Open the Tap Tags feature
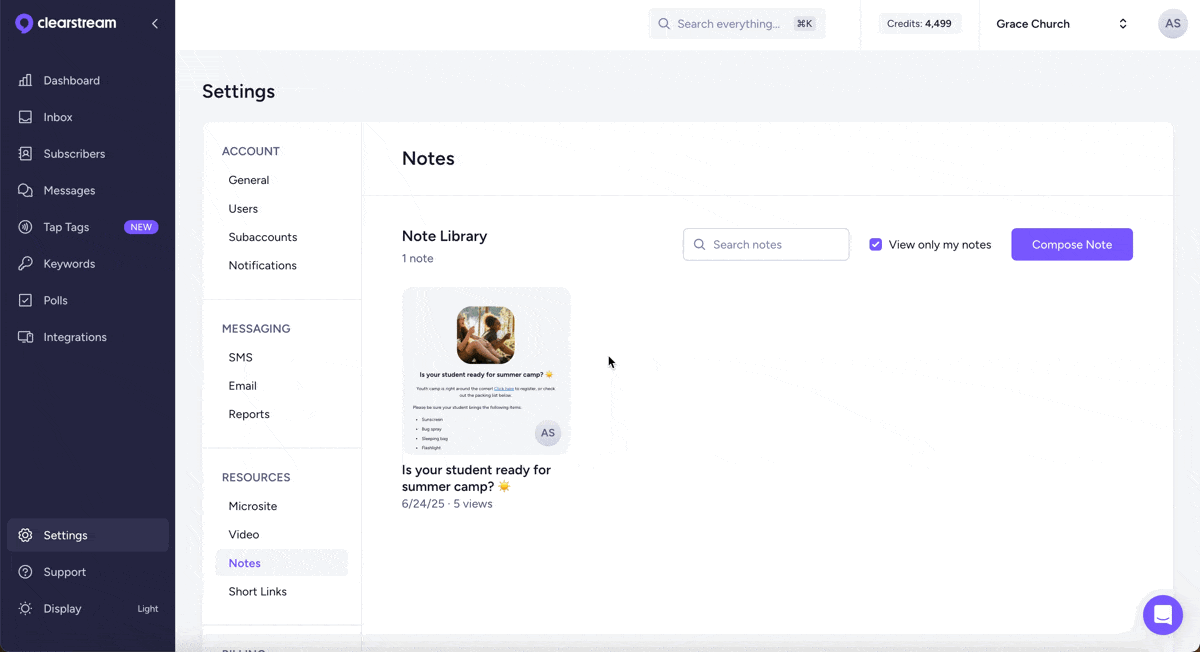1200x652 pixels. coord(65,227)
